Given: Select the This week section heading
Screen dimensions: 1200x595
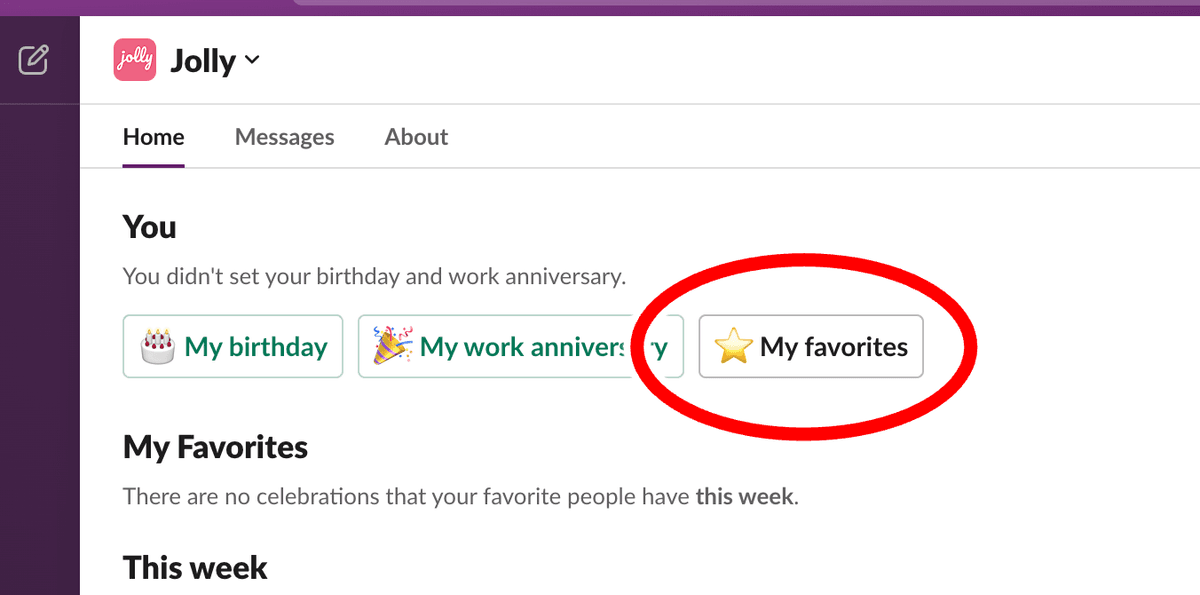Looking at the screenshot, I should click(x=195, y=568).
